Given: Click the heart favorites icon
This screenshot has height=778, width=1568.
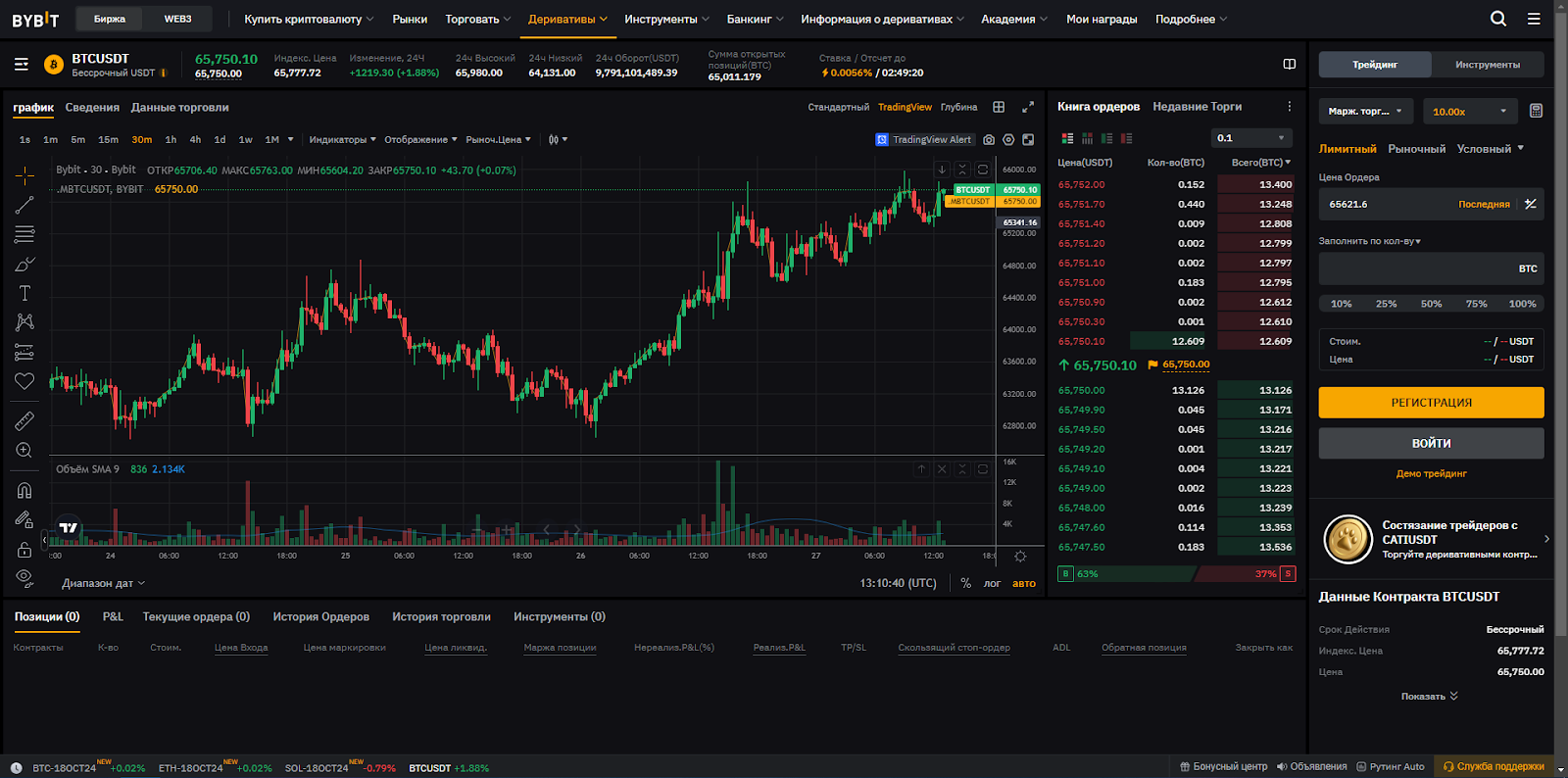Looking at the screenshot, I should coord(24,381).
